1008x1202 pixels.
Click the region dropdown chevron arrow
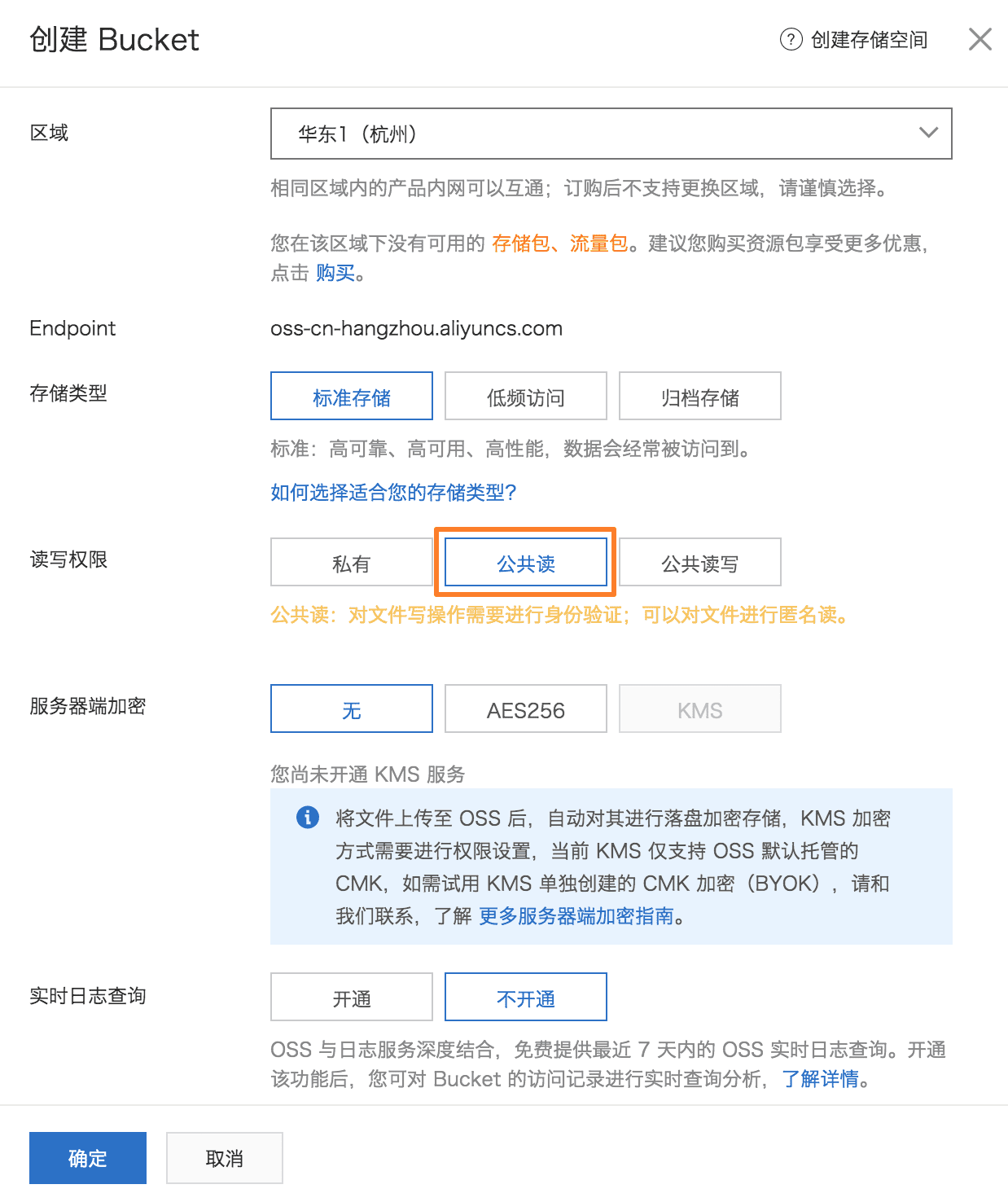click(928, 133)
